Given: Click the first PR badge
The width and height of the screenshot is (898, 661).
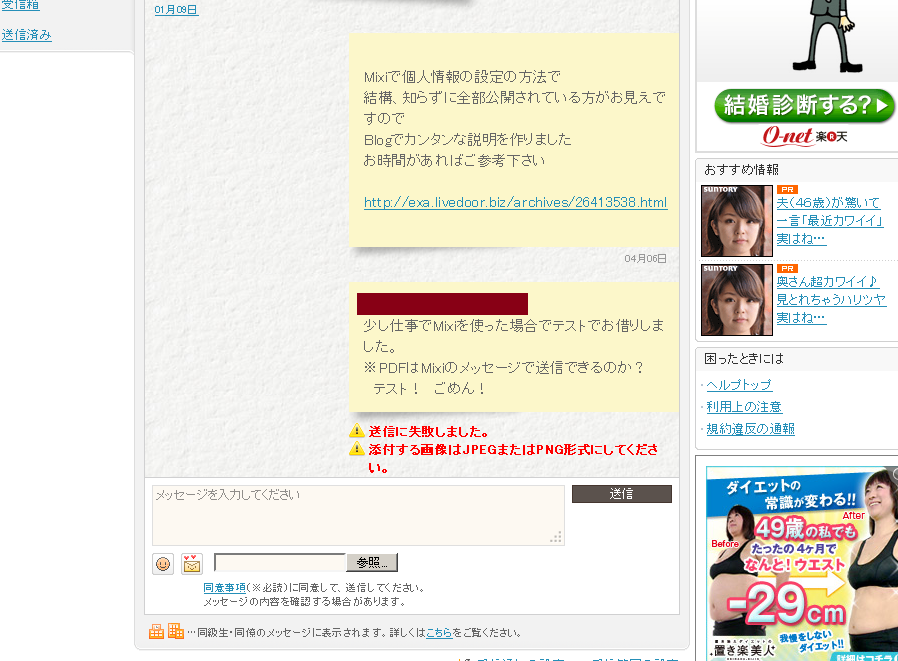Looking at the screenshot, I should click(787, 189).
